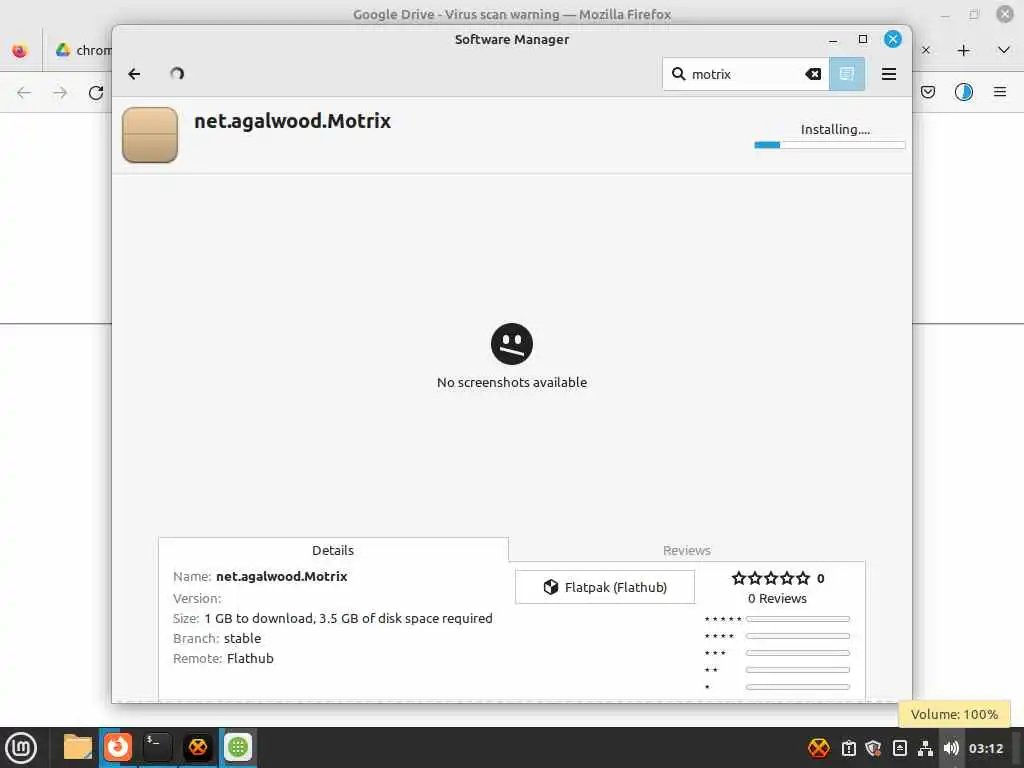Click the net.agalwood.Motrix heading

coord(293,121)
